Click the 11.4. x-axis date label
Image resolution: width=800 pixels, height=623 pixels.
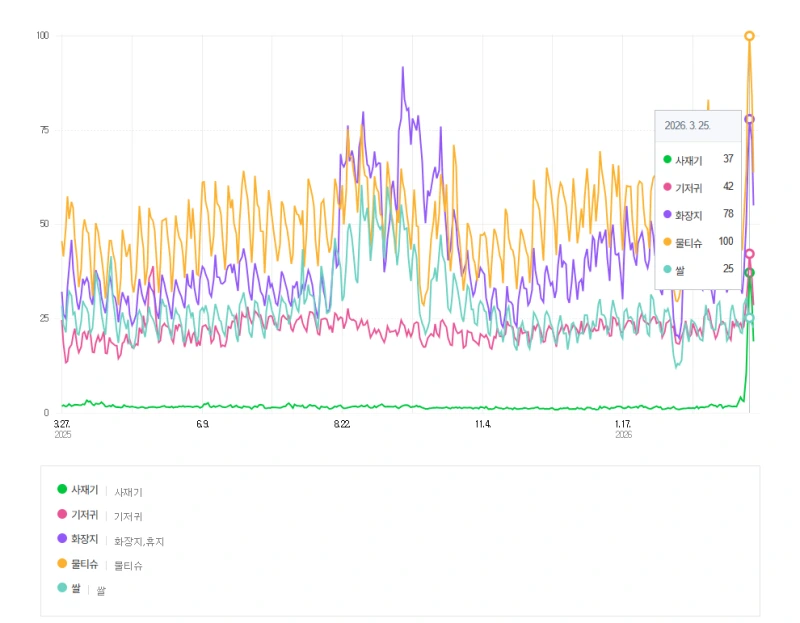483,424
